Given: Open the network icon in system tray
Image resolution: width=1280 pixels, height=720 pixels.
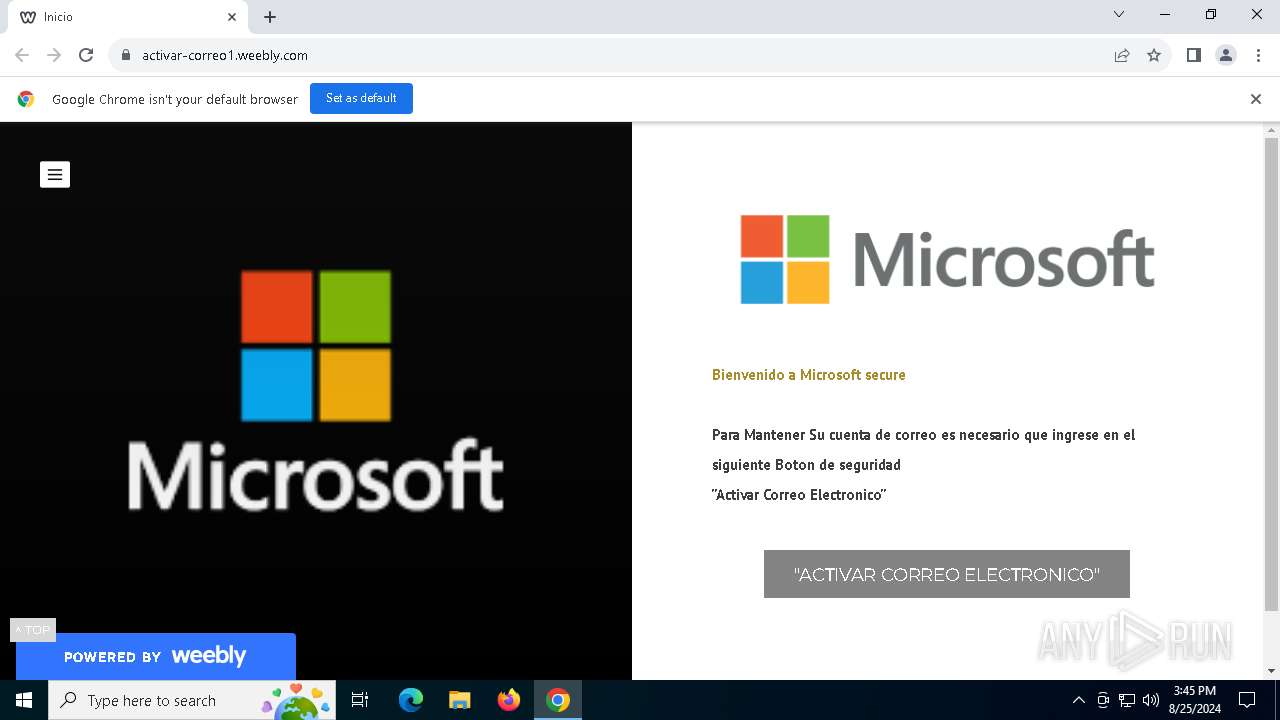Looking at the screenshot, I should [1127, 700].
